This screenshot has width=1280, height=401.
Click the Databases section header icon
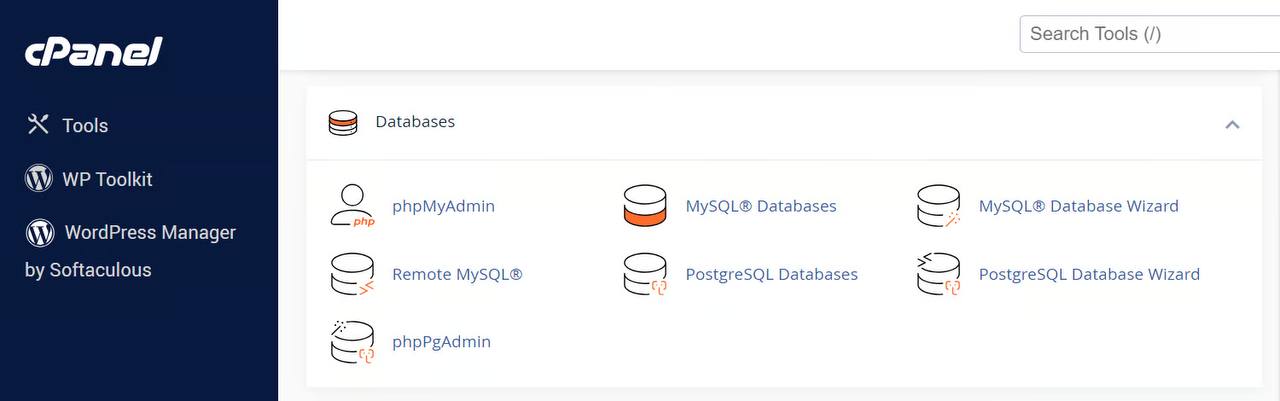(342, 123)
